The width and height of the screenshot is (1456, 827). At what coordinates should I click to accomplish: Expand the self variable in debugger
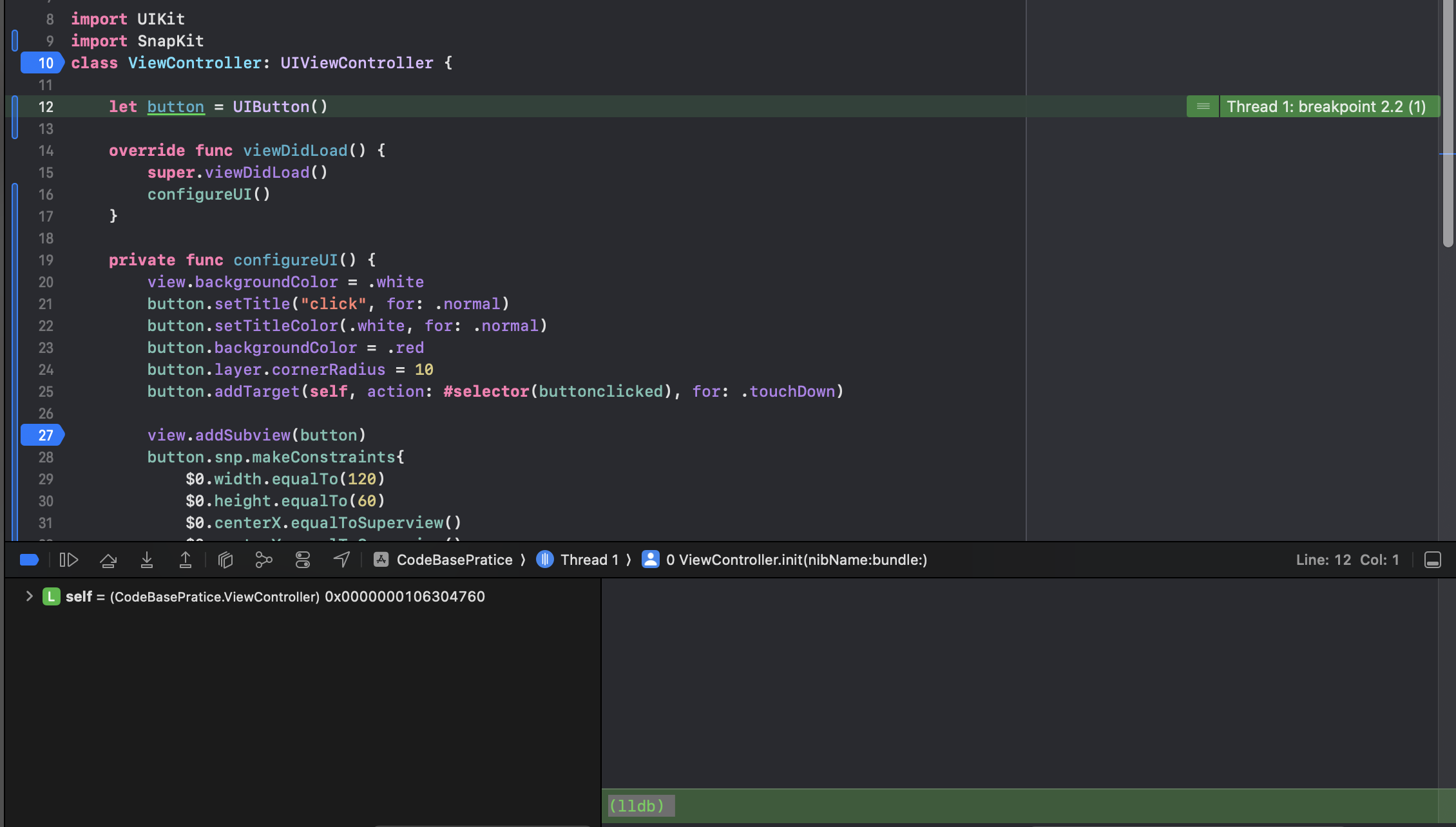pyautogui.click(x=29, y=596)
